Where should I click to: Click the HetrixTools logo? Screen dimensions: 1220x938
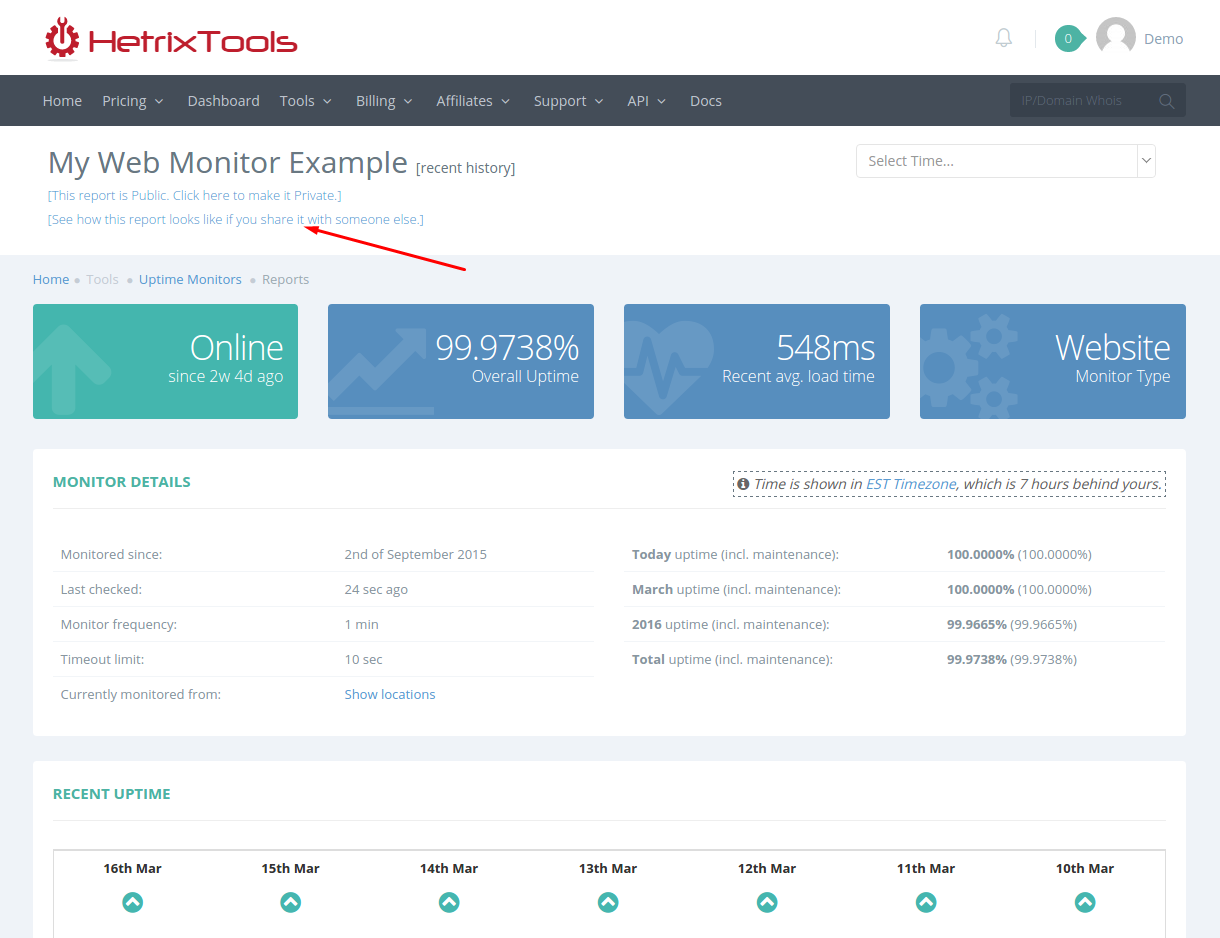coord(171,39)
